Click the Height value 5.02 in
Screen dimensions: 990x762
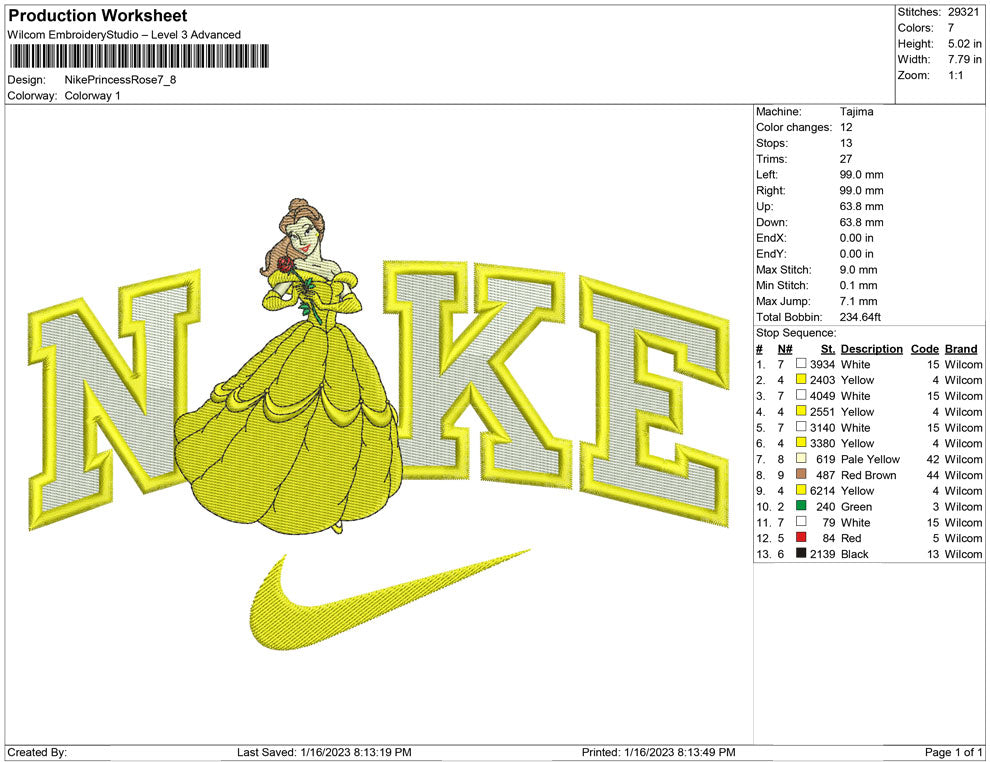click(965, 44)
